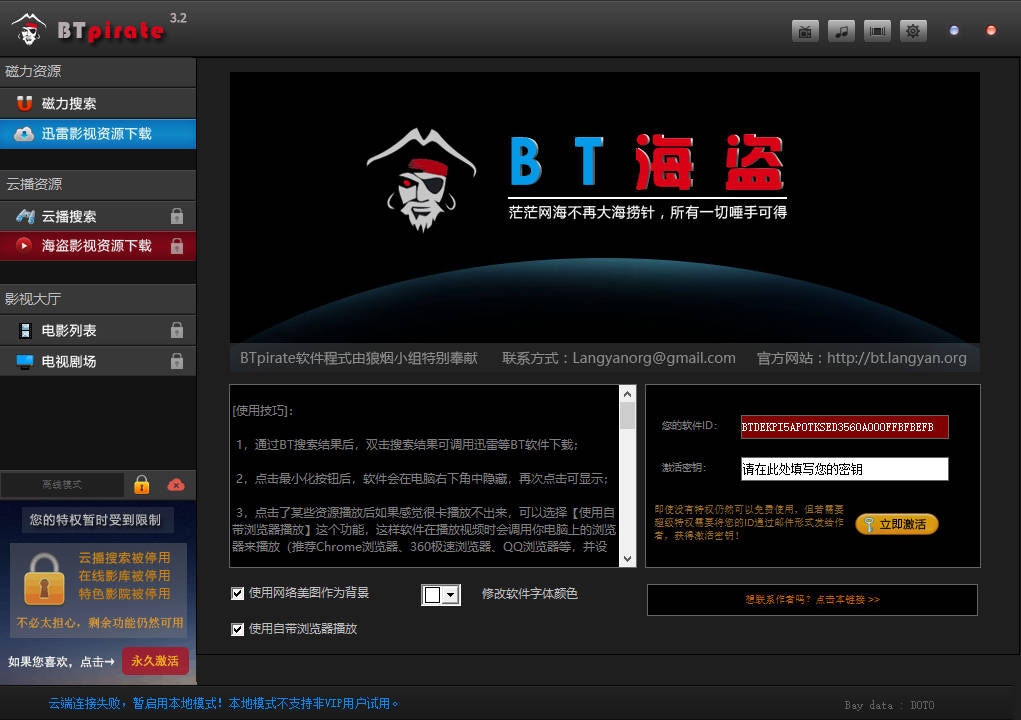
Task: Click the 立即激活 activate button
Action: tap(897, 524)
